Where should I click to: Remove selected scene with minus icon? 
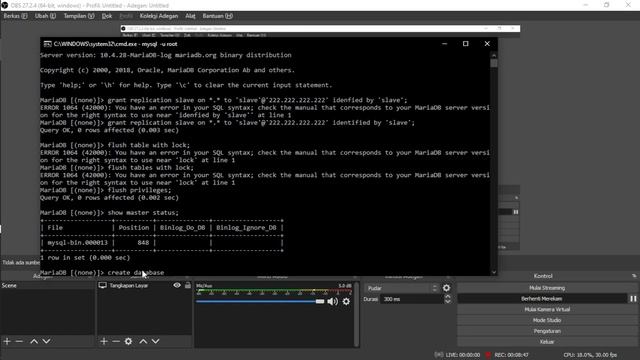pos(19,341)
